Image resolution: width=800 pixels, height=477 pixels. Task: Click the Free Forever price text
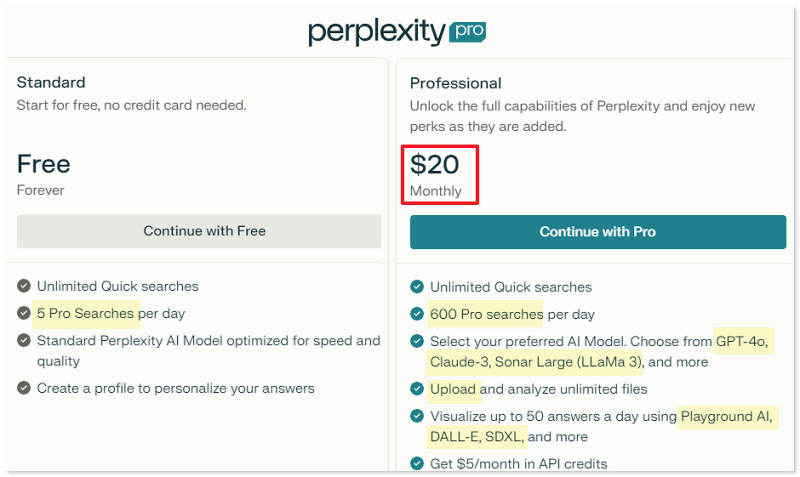click(44, 171)
